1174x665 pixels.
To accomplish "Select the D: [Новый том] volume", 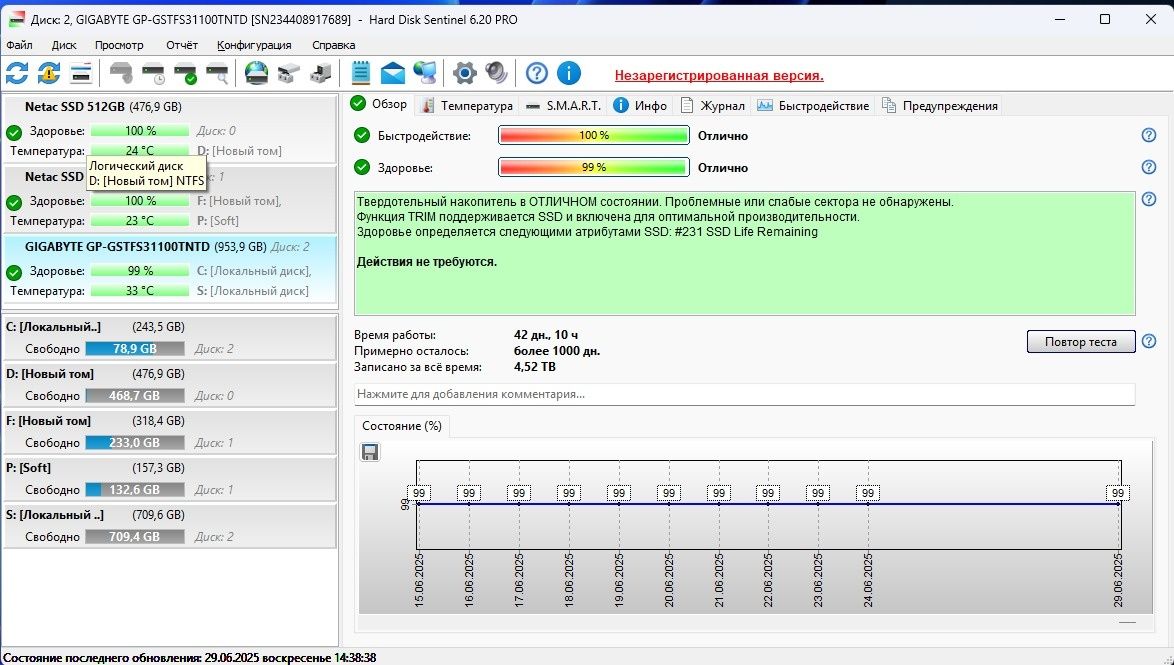I will coord(171,385).
